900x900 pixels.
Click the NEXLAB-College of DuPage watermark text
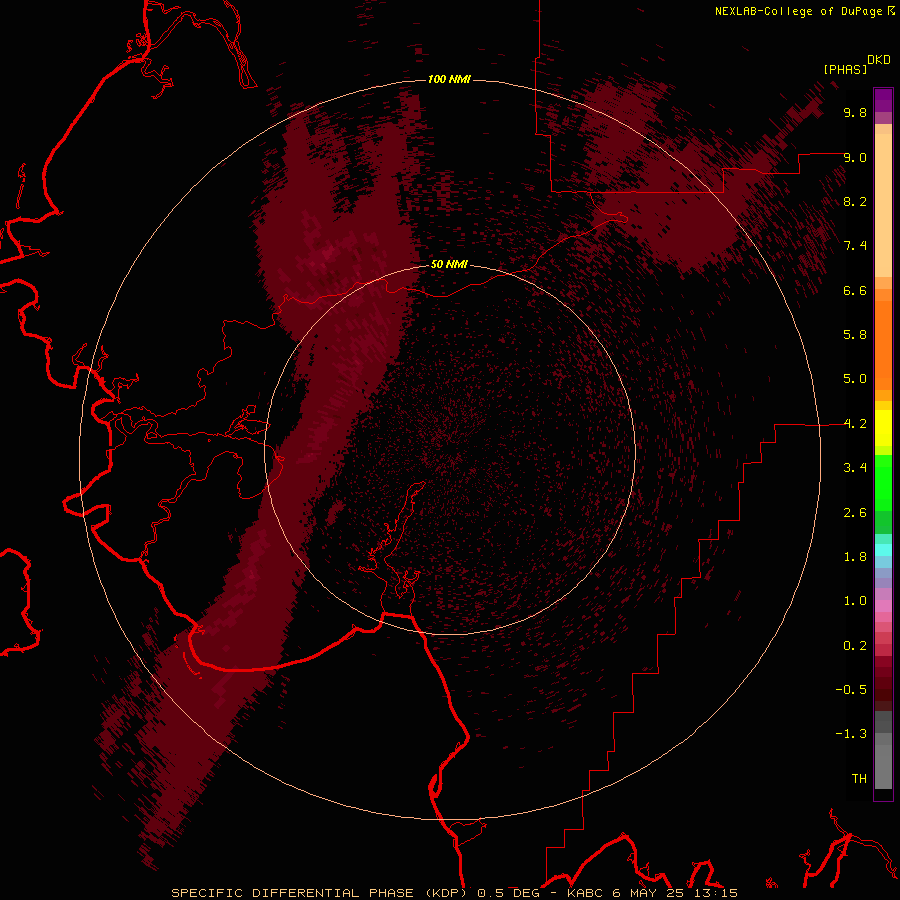(800, 11)
